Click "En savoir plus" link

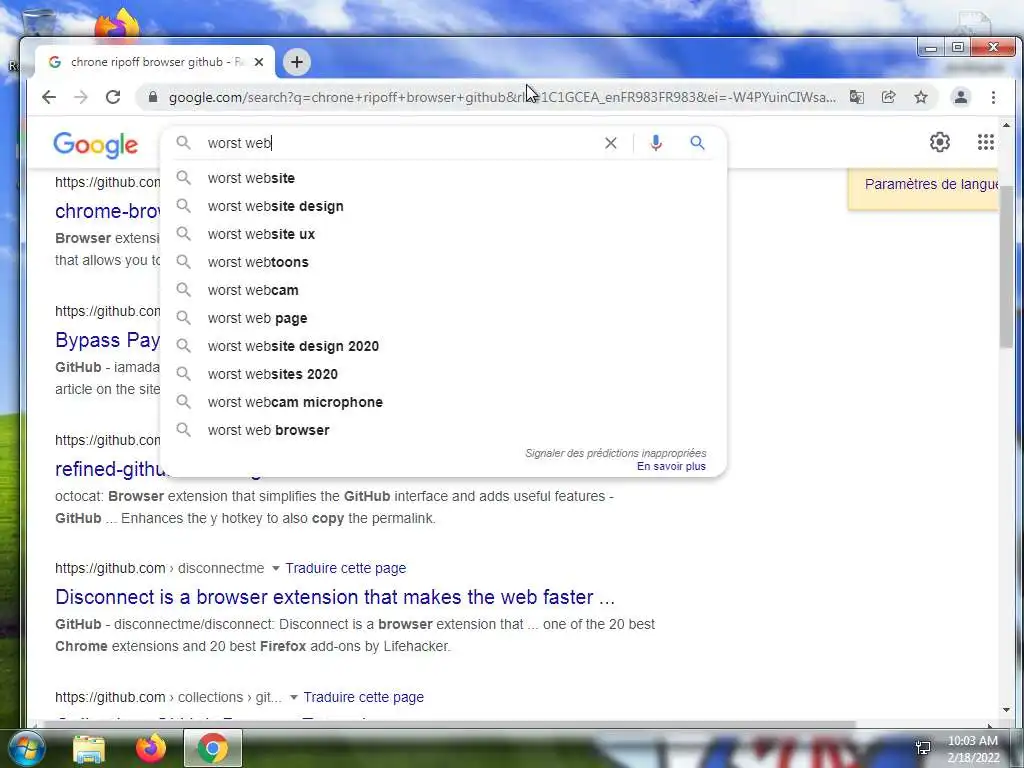pos(671,466)
